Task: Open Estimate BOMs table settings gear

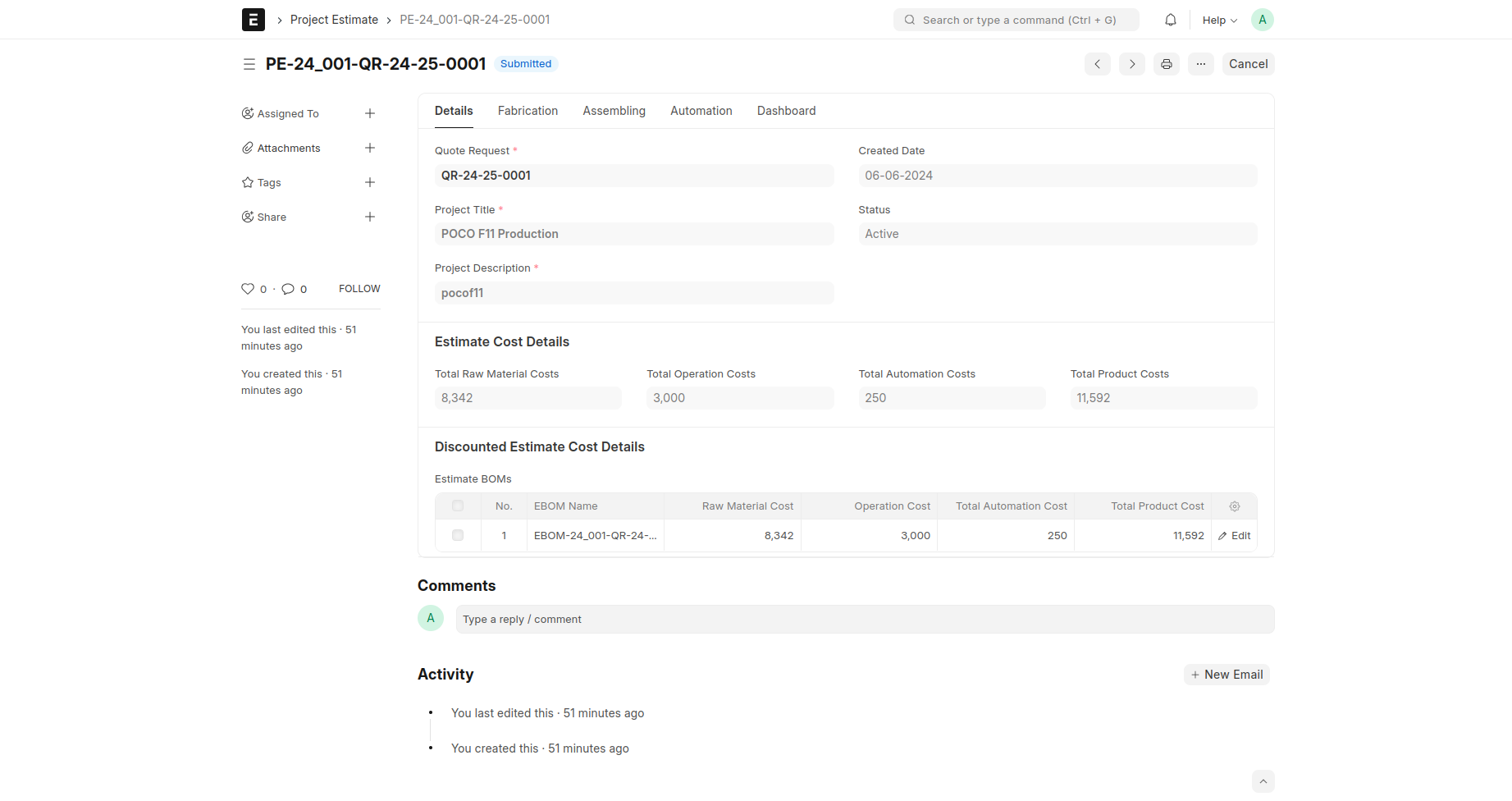Action: click(x=1234, y=506)
